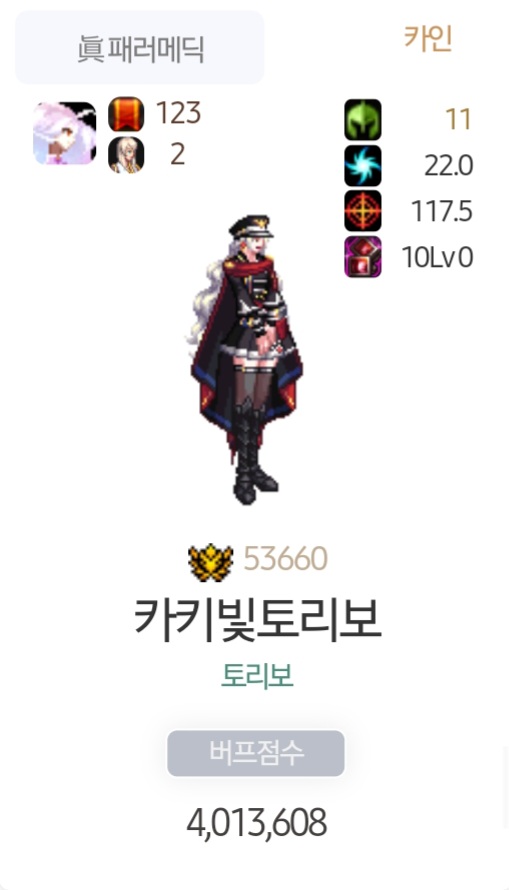Click the red banner fame icon

click(126, 114)
